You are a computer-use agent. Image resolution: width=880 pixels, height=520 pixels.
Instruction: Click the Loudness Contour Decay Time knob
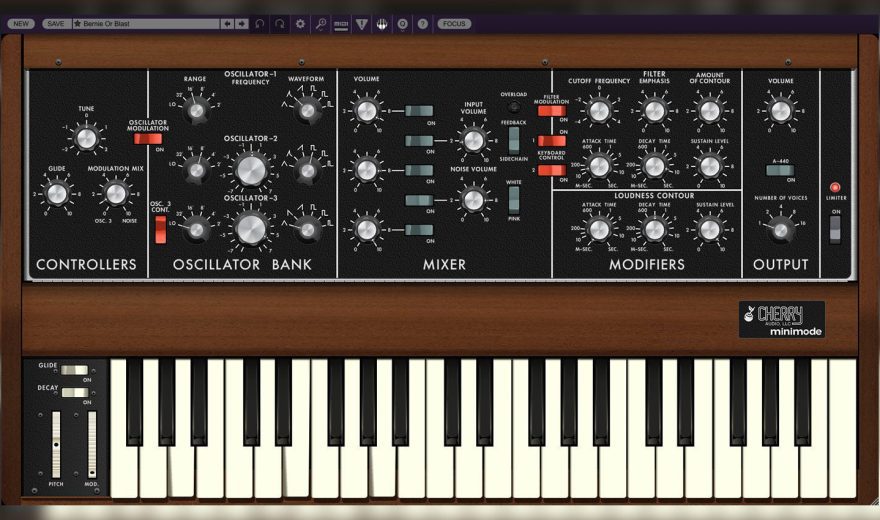click(x=654, y=229)
